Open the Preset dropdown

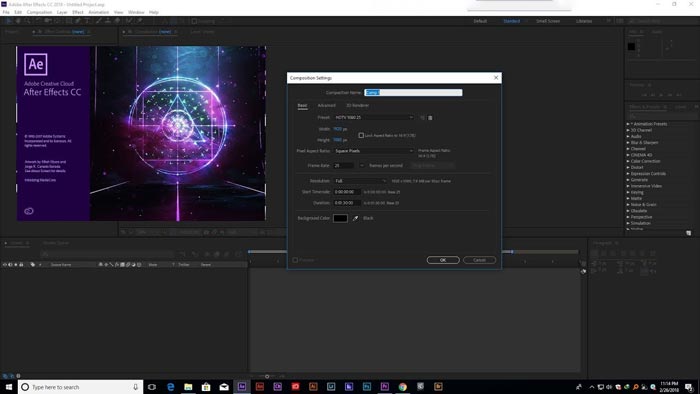[374, 117]
